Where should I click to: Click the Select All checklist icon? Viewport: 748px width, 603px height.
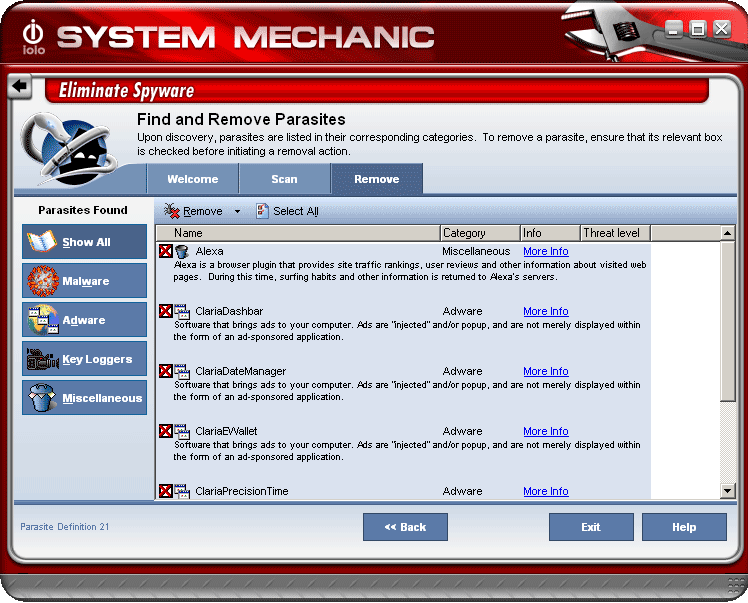(x=262, y=211)
